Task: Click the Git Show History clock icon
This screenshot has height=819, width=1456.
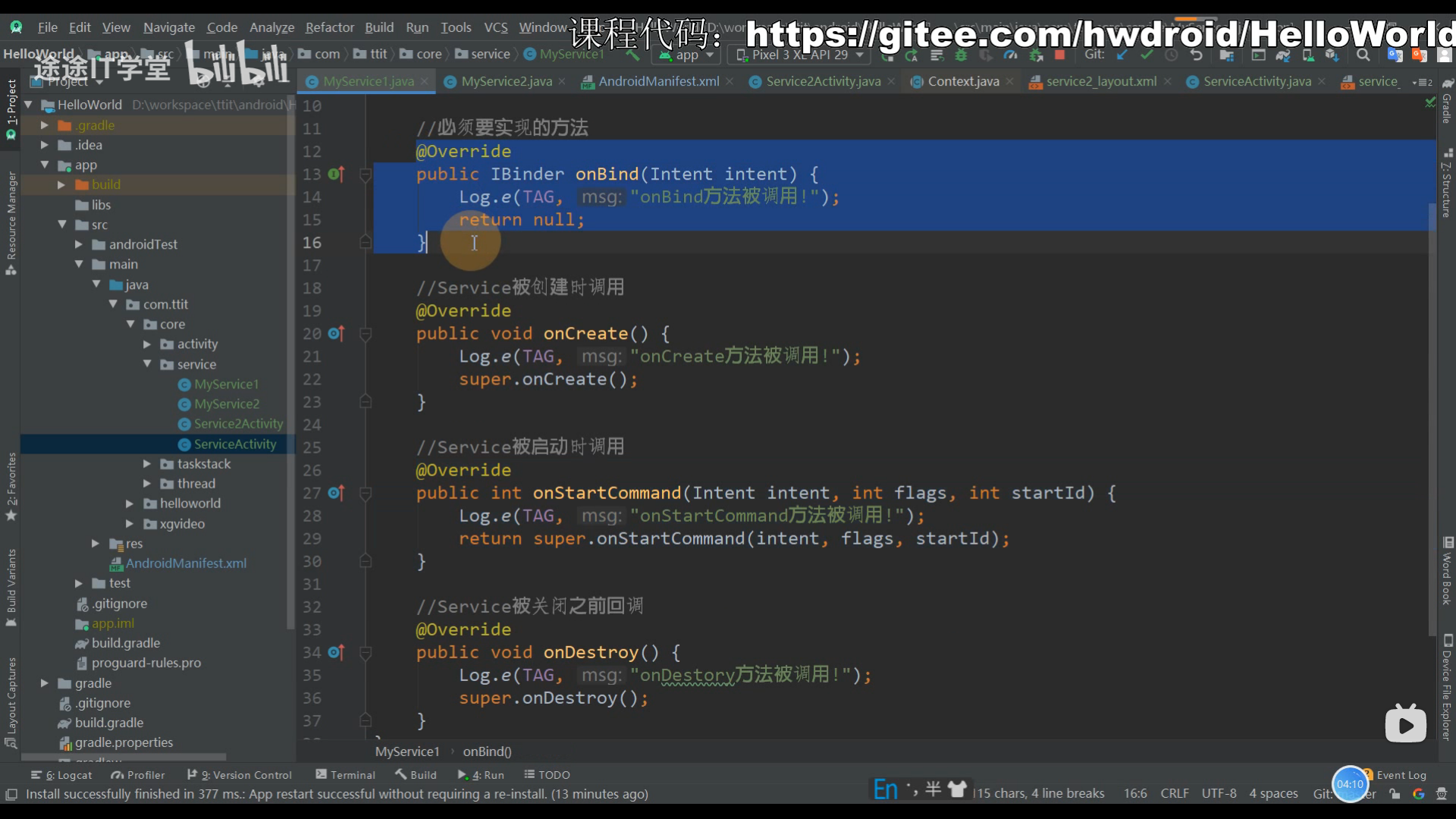Action: (1172, 55)
